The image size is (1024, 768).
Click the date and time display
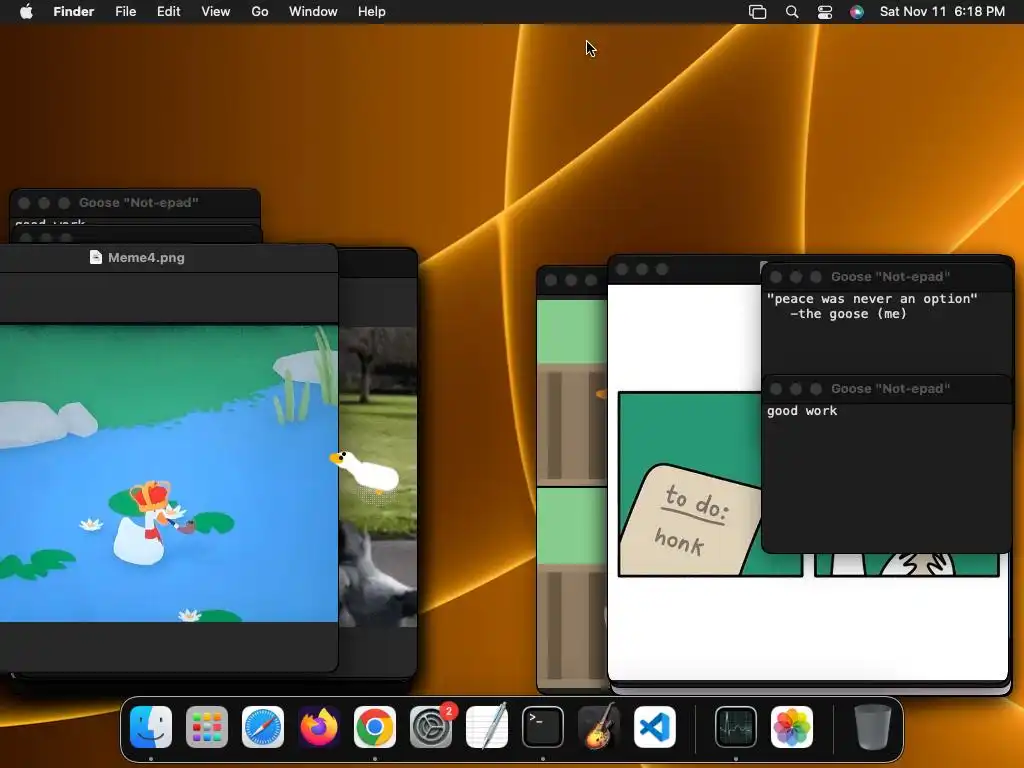click(942, 12)
